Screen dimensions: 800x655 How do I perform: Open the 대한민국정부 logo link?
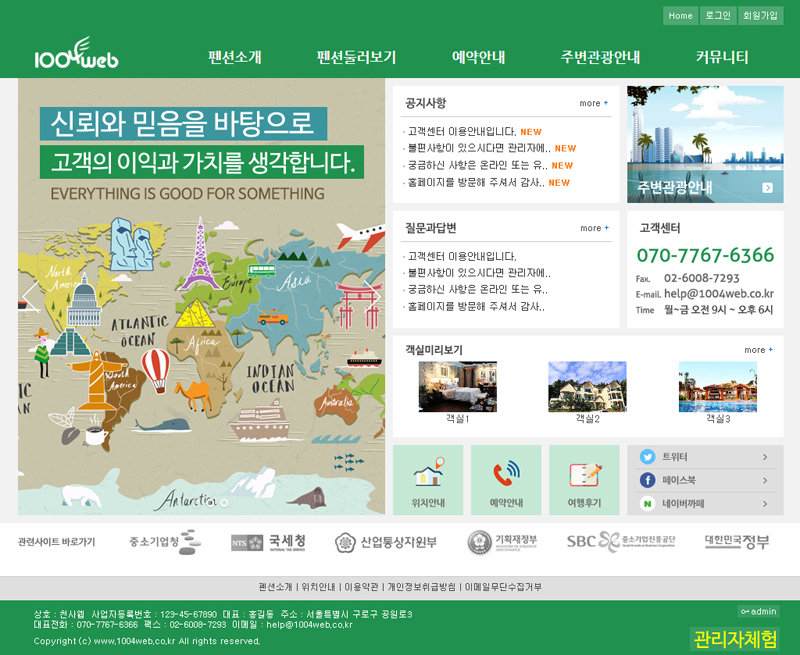tap(737, 541)
